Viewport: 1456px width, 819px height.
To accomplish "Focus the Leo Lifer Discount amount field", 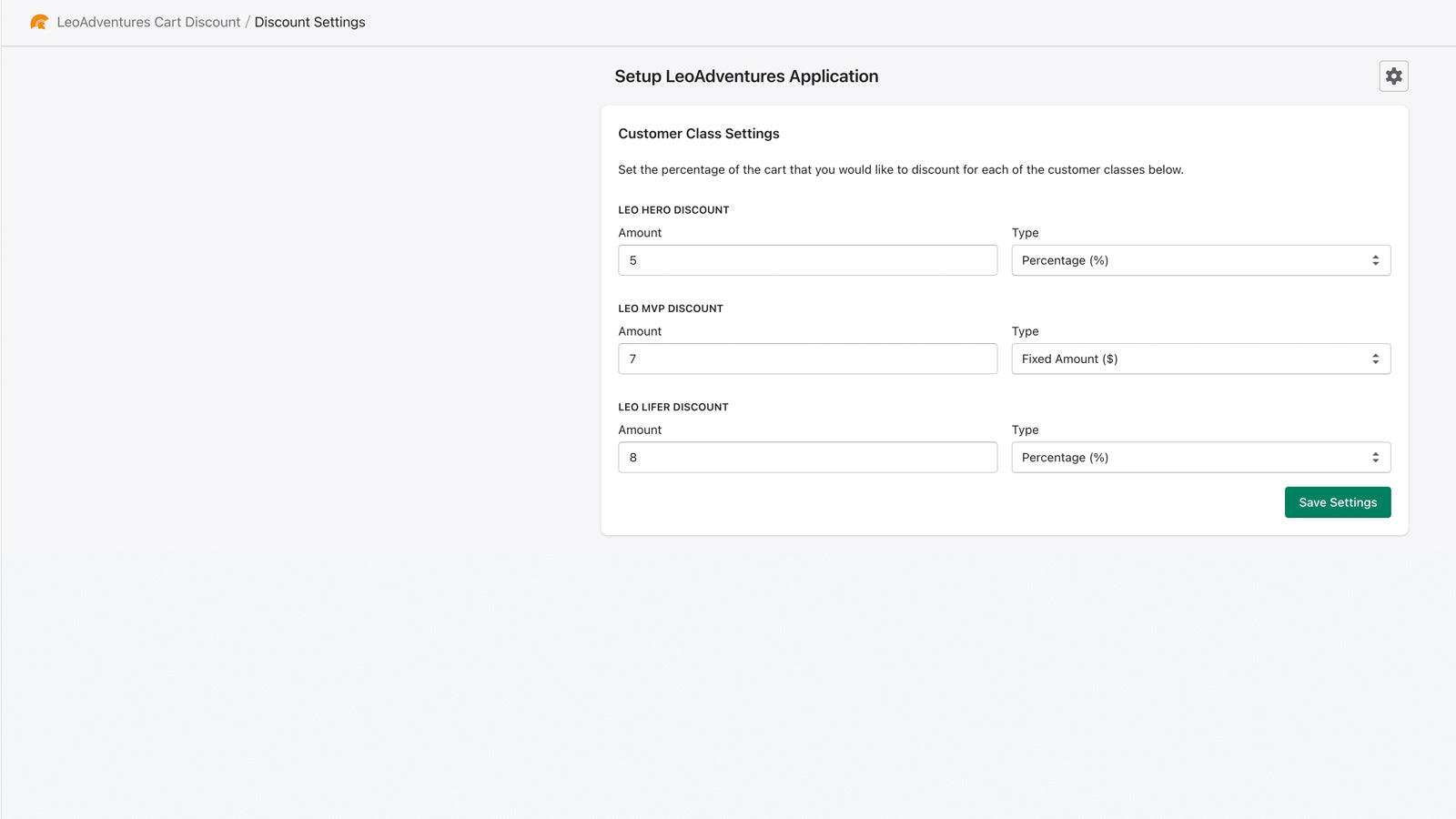I will tap(808, 457).
